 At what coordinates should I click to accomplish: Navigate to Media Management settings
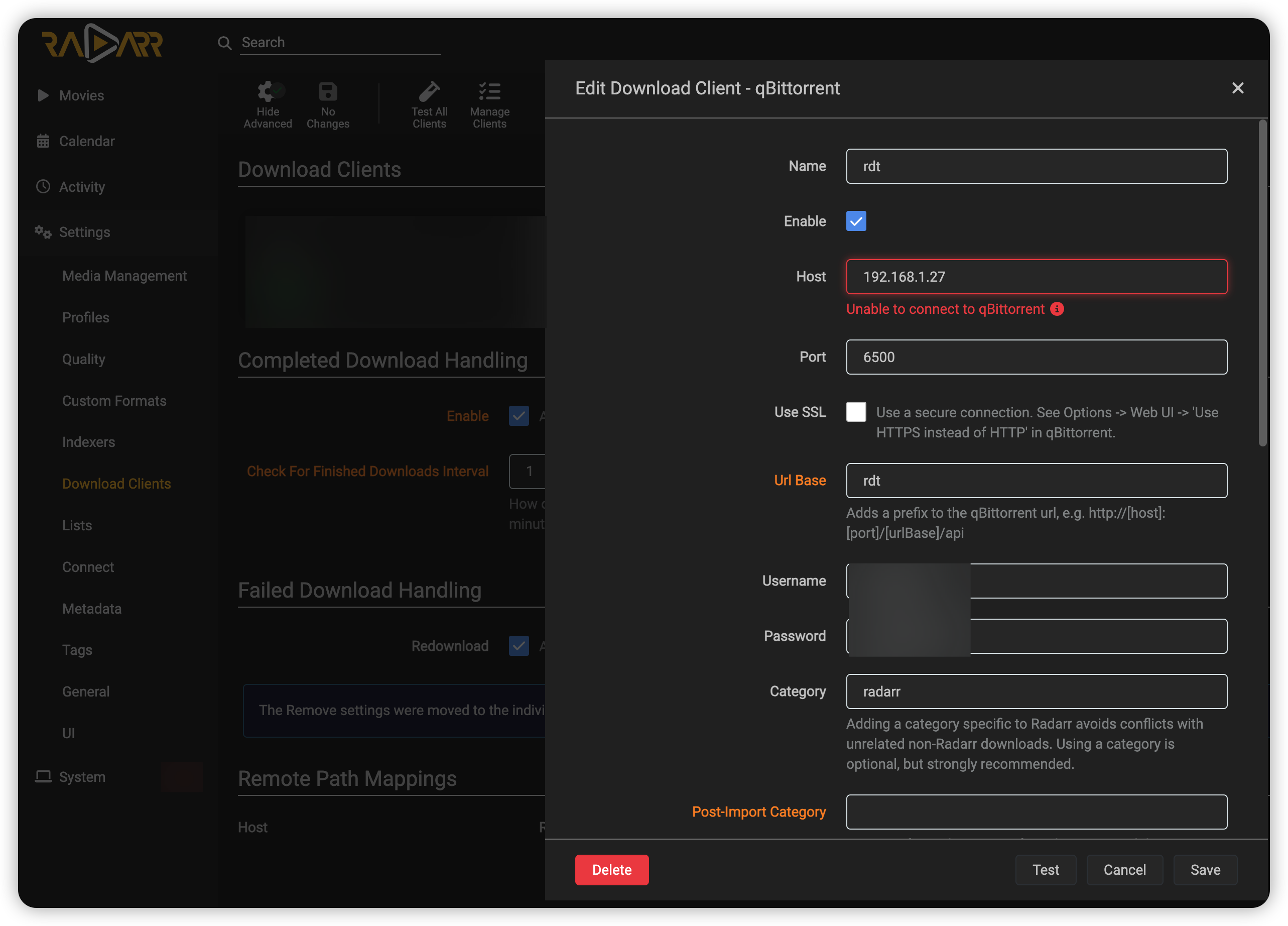[x=124, y=276]
